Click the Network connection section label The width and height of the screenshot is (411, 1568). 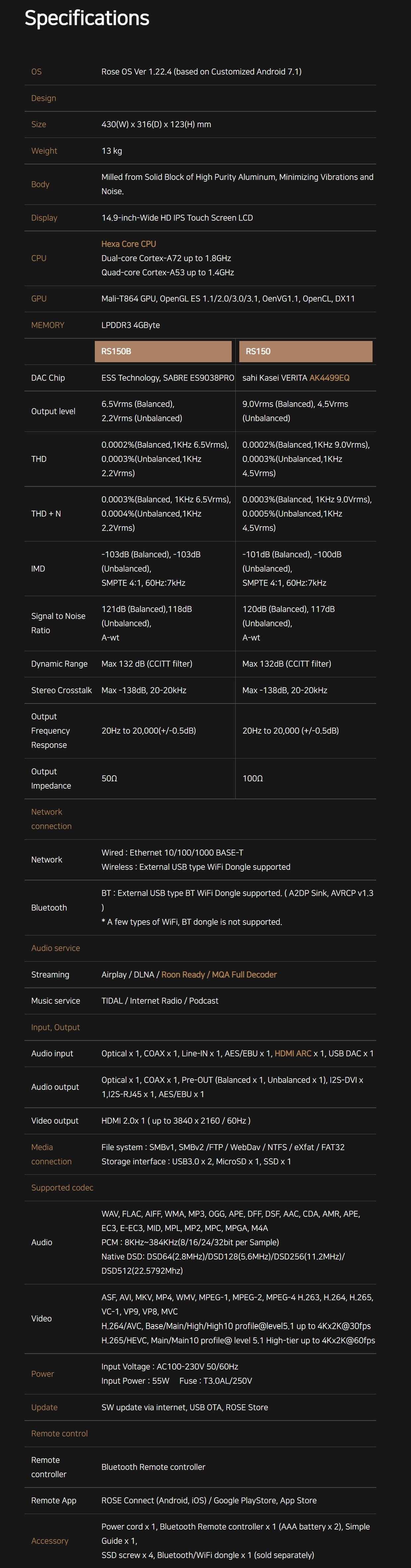(51, 819)
